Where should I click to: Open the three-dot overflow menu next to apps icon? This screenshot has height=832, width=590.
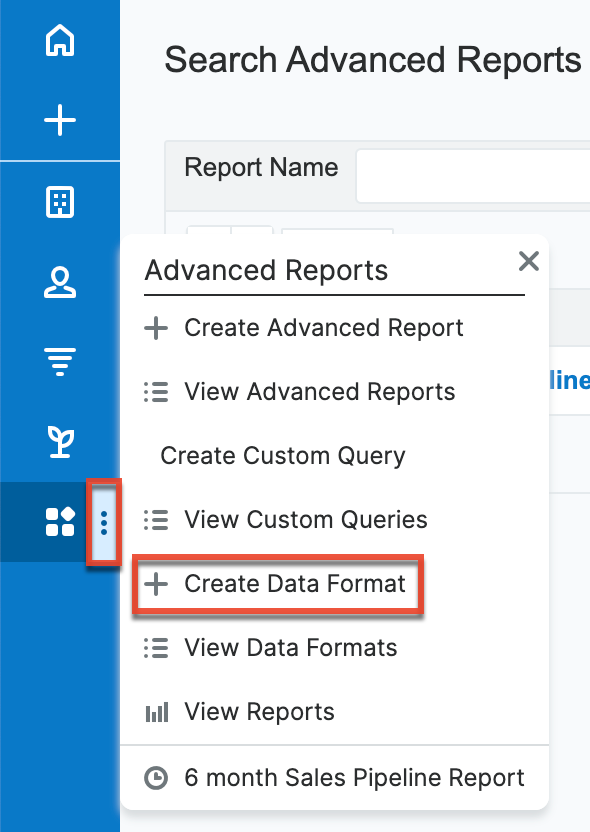pos(103,521)
